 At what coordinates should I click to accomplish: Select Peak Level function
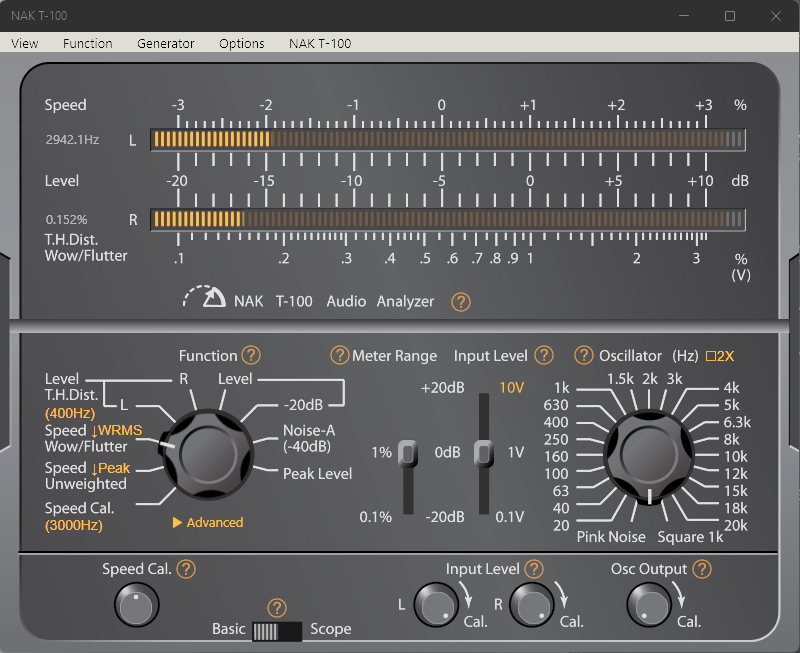[x=317, y=474]
